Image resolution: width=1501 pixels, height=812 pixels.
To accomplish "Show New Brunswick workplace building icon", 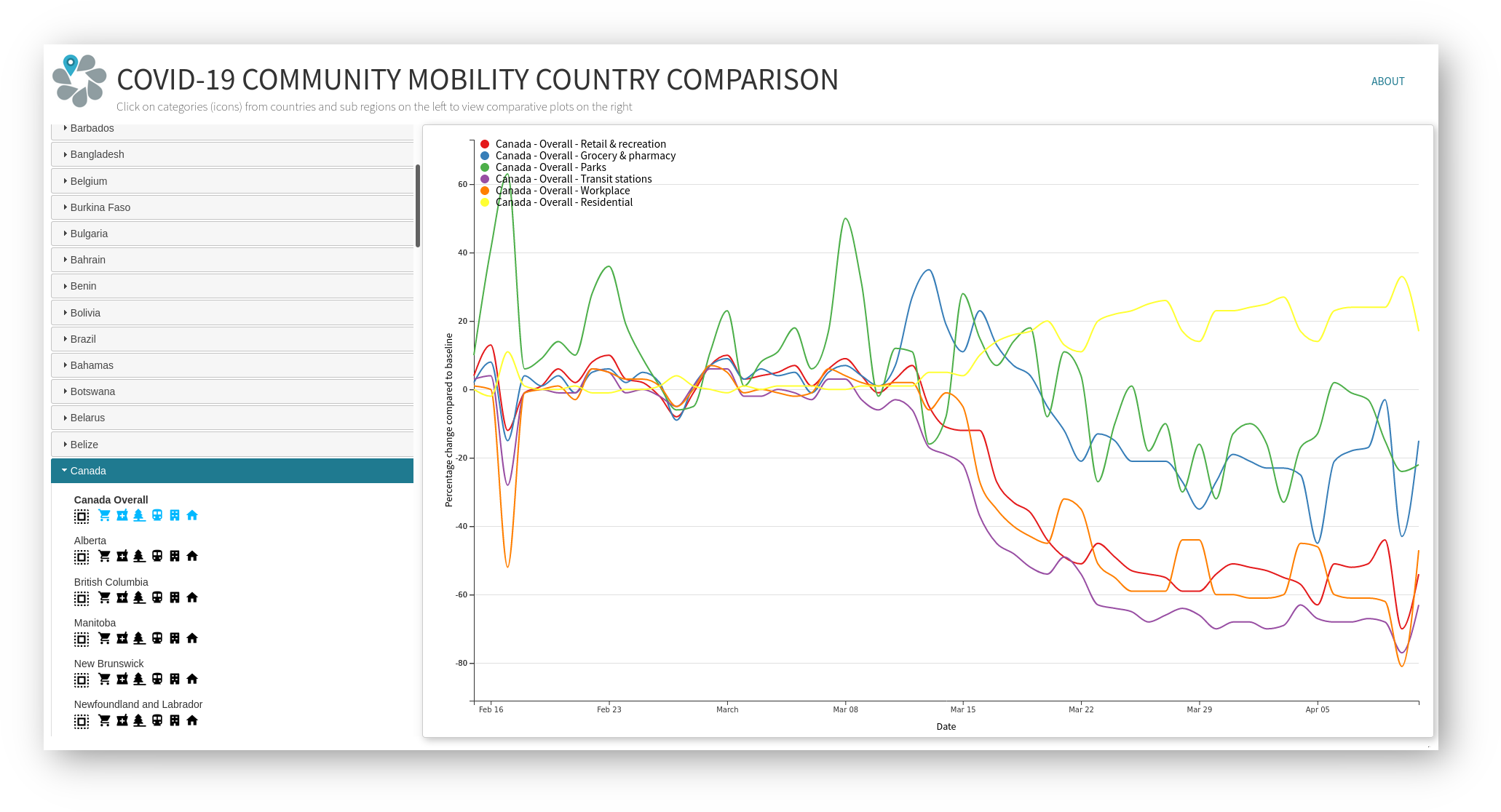I will [x=175, y=679].
